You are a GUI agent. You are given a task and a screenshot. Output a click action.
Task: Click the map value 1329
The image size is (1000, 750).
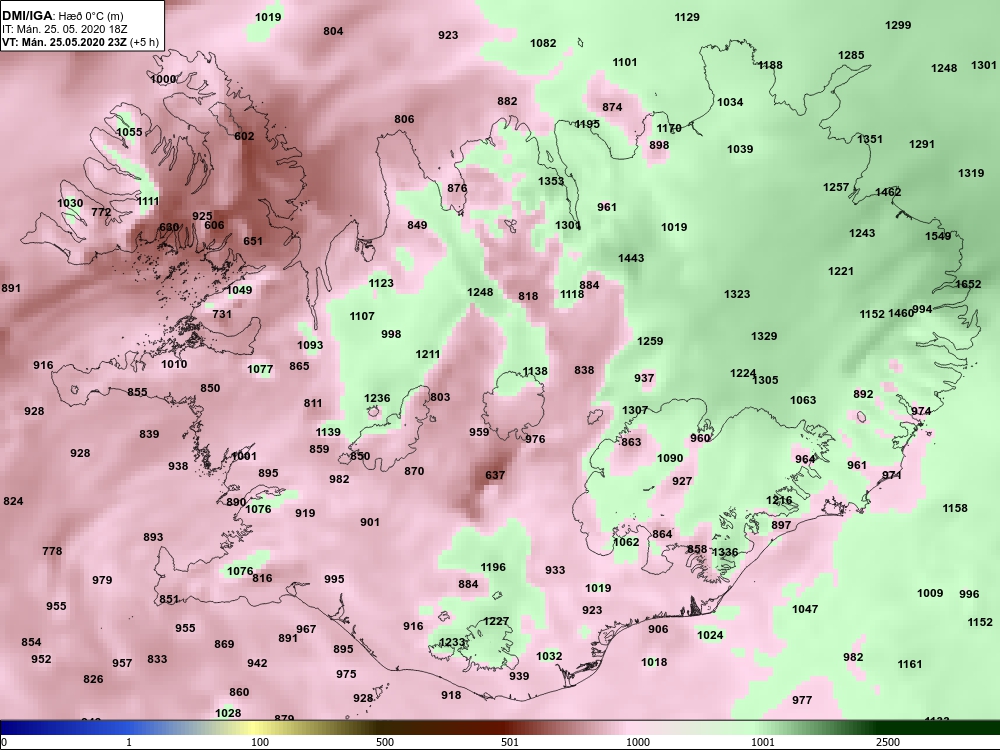coord(764,336)
